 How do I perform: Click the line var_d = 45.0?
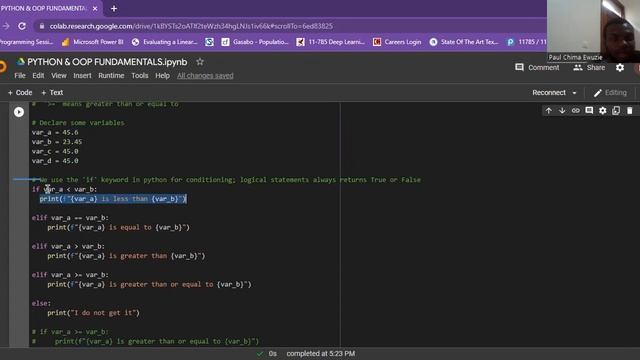click(x=55, y=161)
